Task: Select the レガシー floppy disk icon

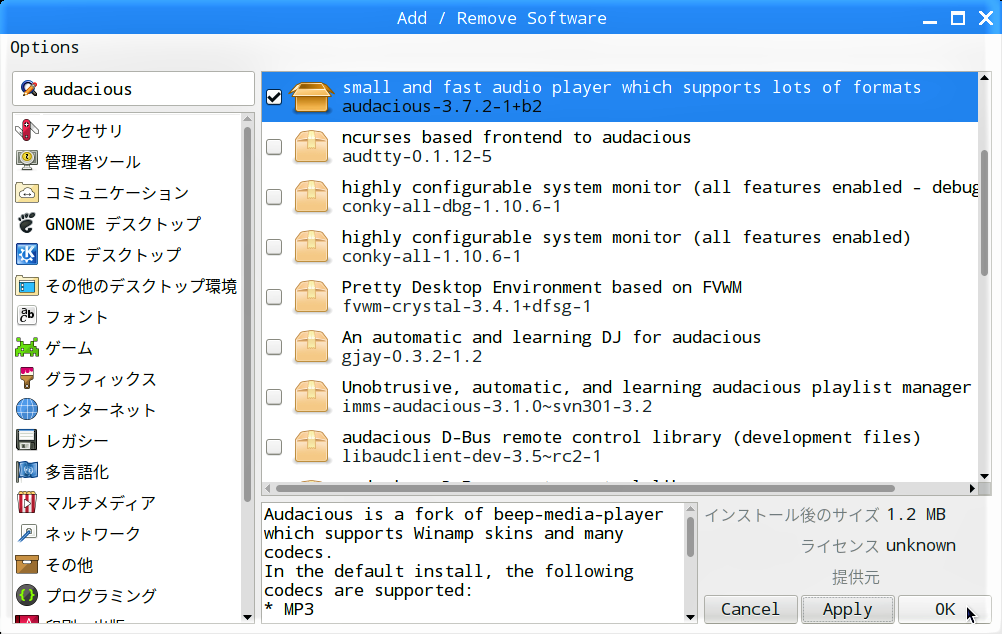Action: click(27, 440)
